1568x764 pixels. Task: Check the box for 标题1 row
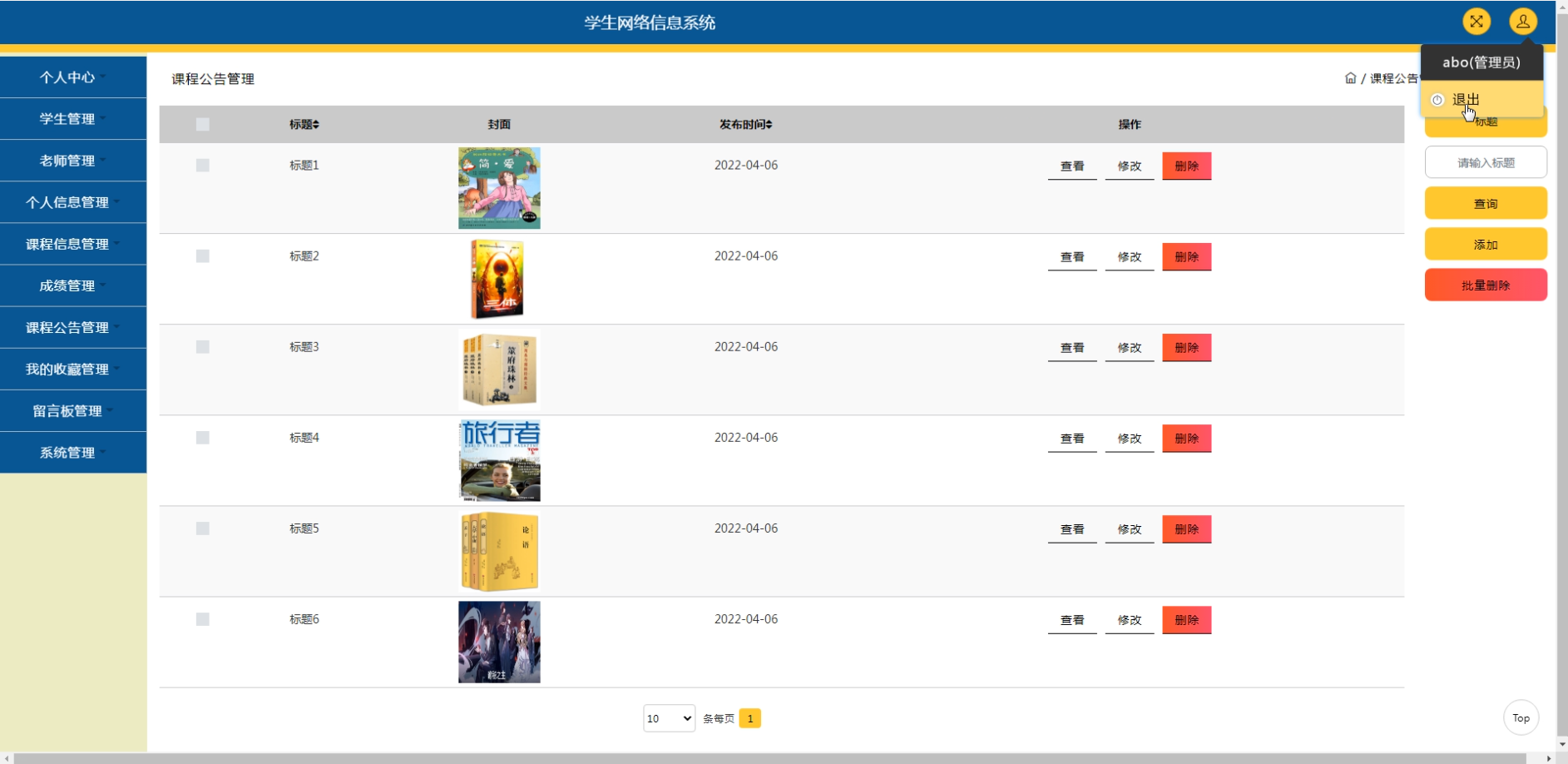(x=202, y=165)
